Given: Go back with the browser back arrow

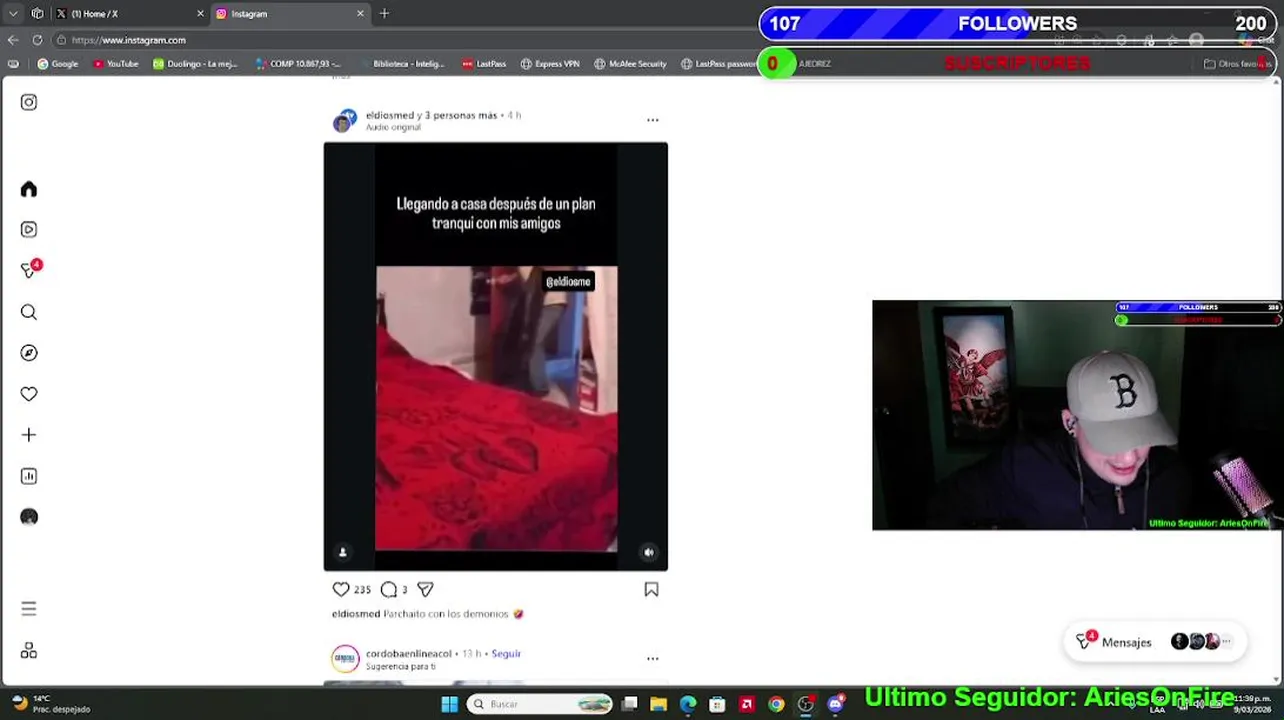Looking at the screenshot, I should point(13,40).
